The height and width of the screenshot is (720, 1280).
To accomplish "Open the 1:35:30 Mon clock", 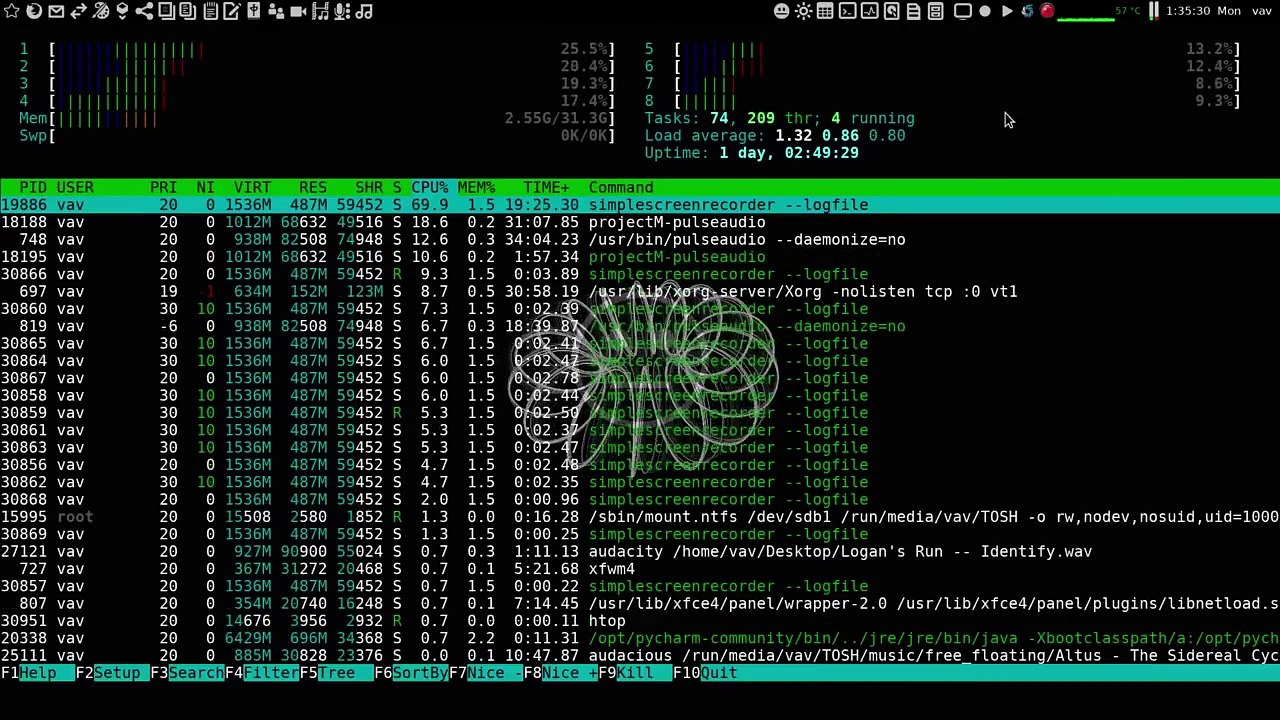I will coord(1202,11).
